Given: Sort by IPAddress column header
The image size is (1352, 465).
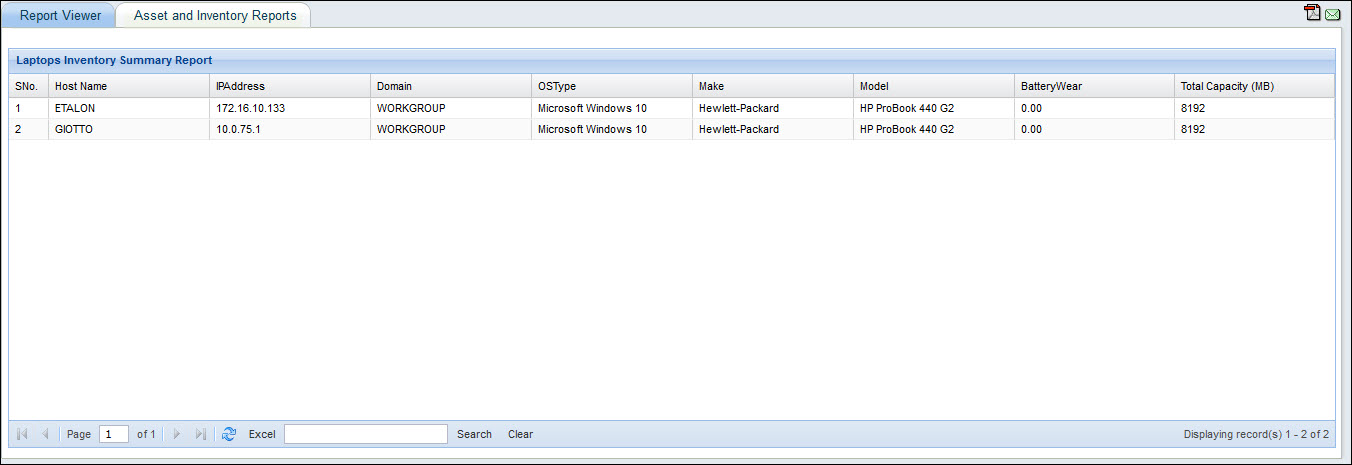Looking at the screenshot, I should (x=240, y=86).
